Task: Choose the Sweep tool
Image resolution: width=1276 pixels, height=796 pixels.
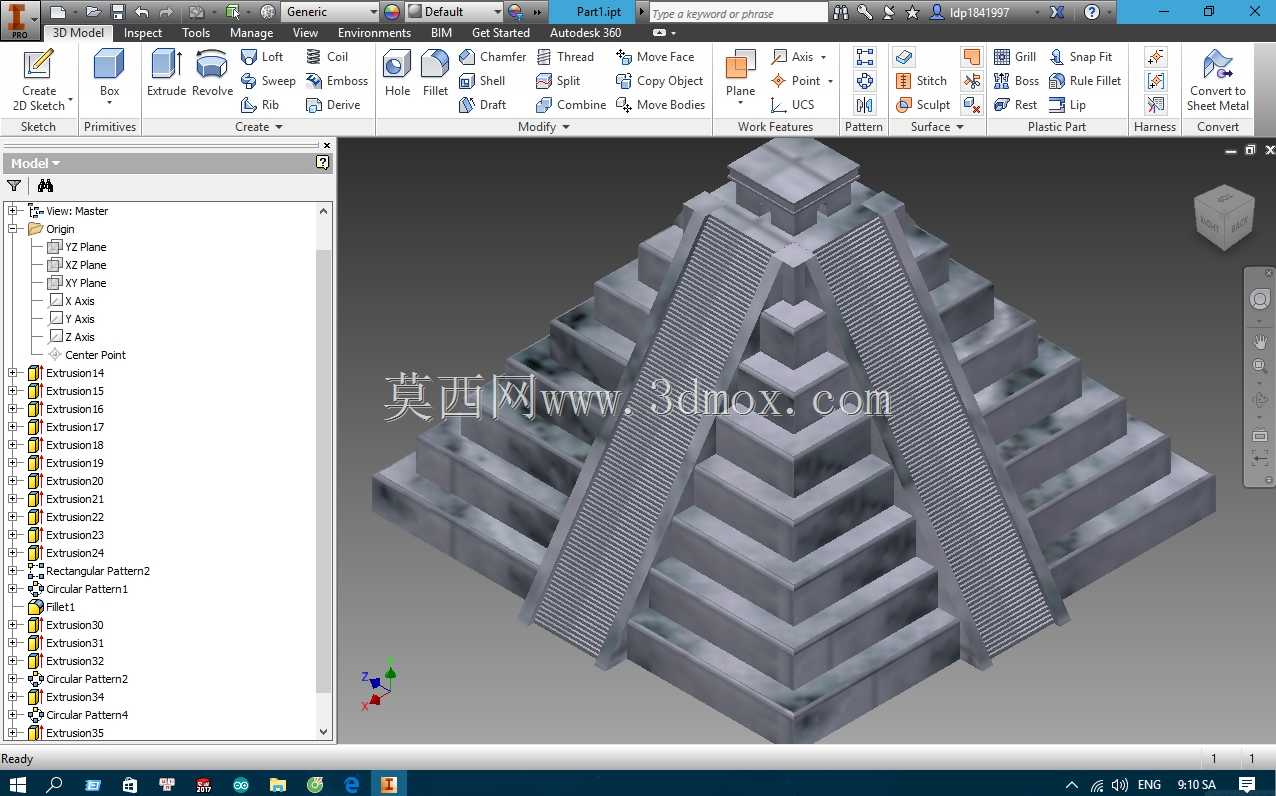Action: tap(268, 81)
